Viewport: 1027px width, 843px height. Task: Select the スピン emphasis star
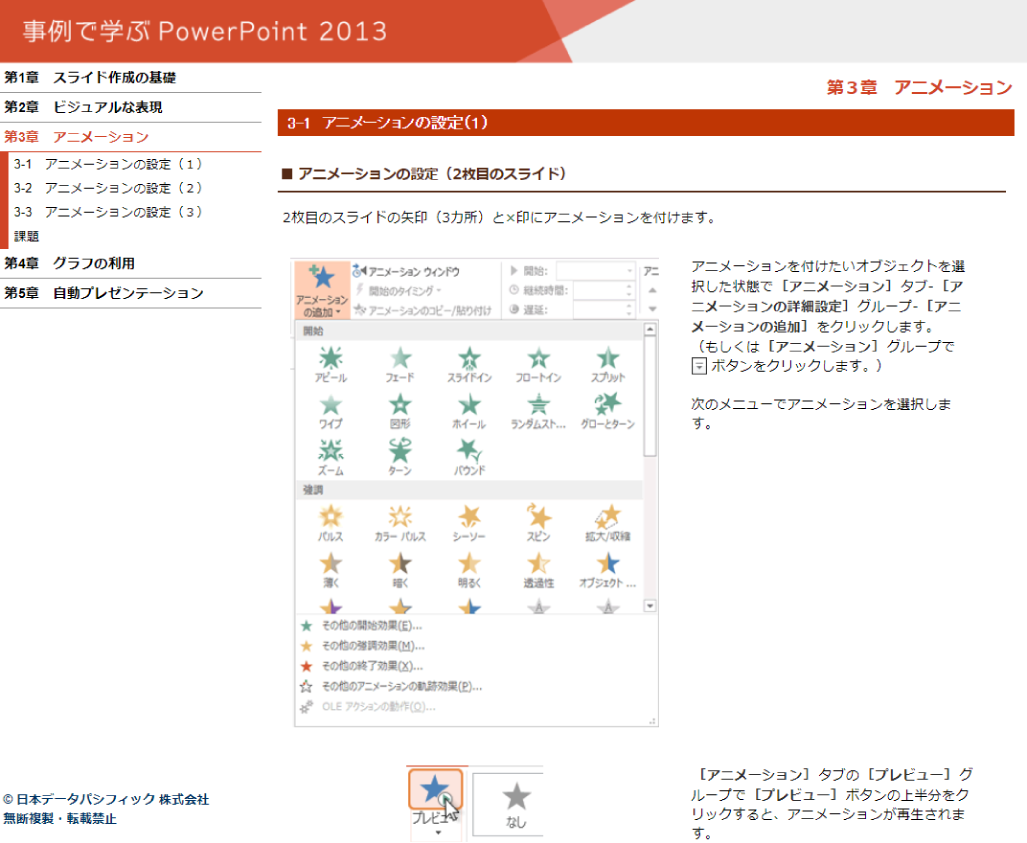538,523
